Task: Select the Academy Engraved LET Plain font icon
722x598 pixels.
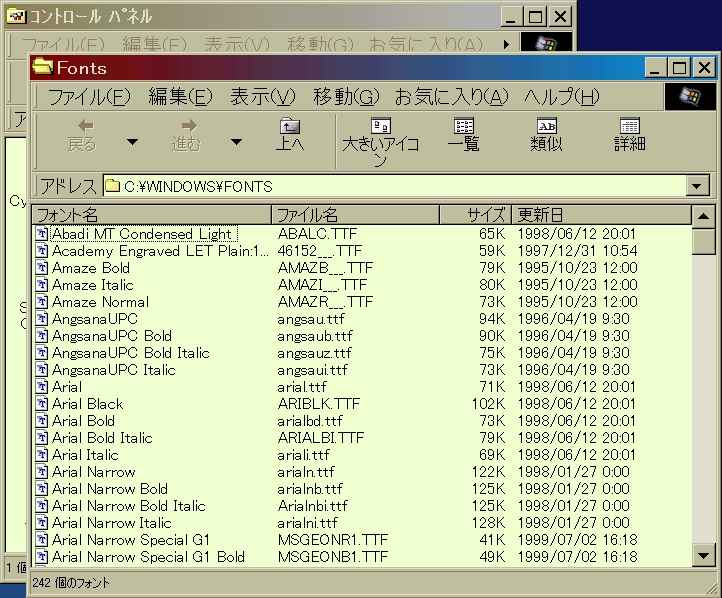Action: pyautogui.click(x=42, y=250)
